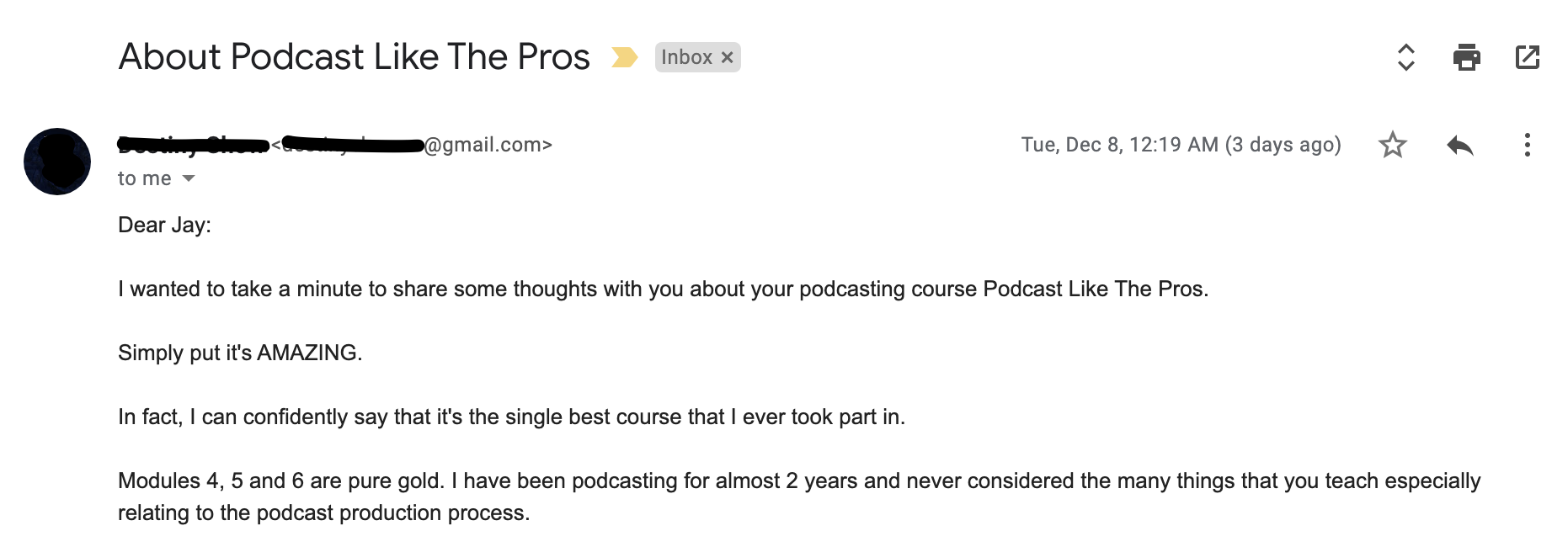The image size is (1568, 547).
Task: Reply using the arrow icon
Action: click(1460, 146)
